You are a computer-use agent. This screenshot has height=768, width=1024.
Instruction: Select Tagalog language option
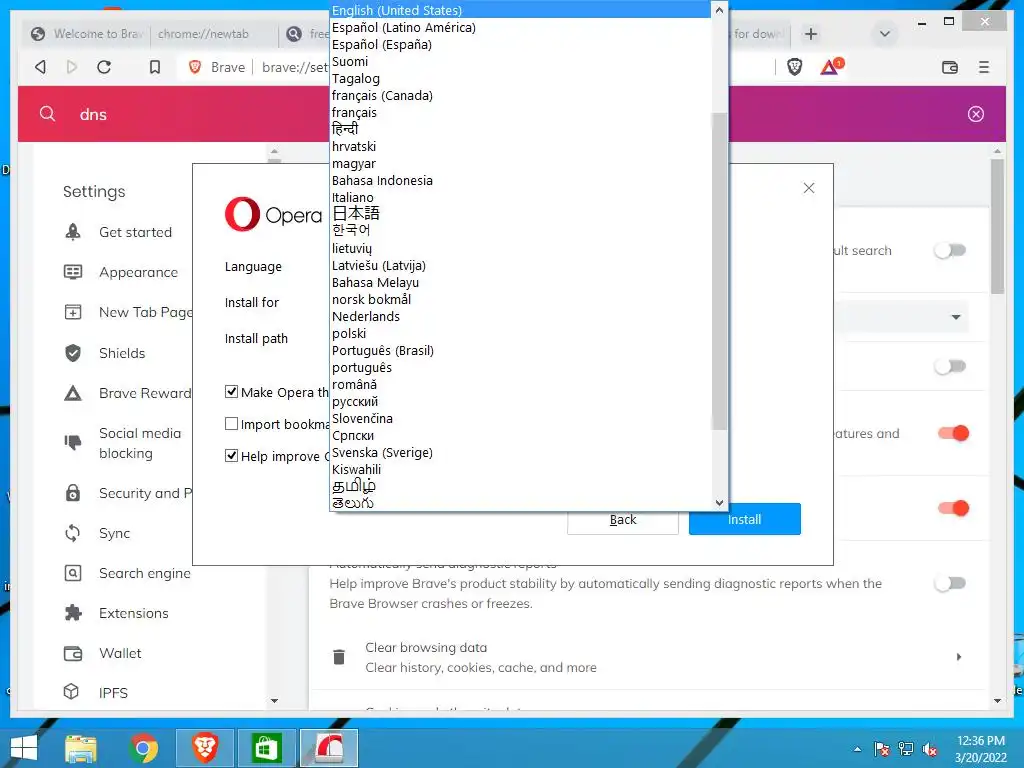click(x=520, y=78)
